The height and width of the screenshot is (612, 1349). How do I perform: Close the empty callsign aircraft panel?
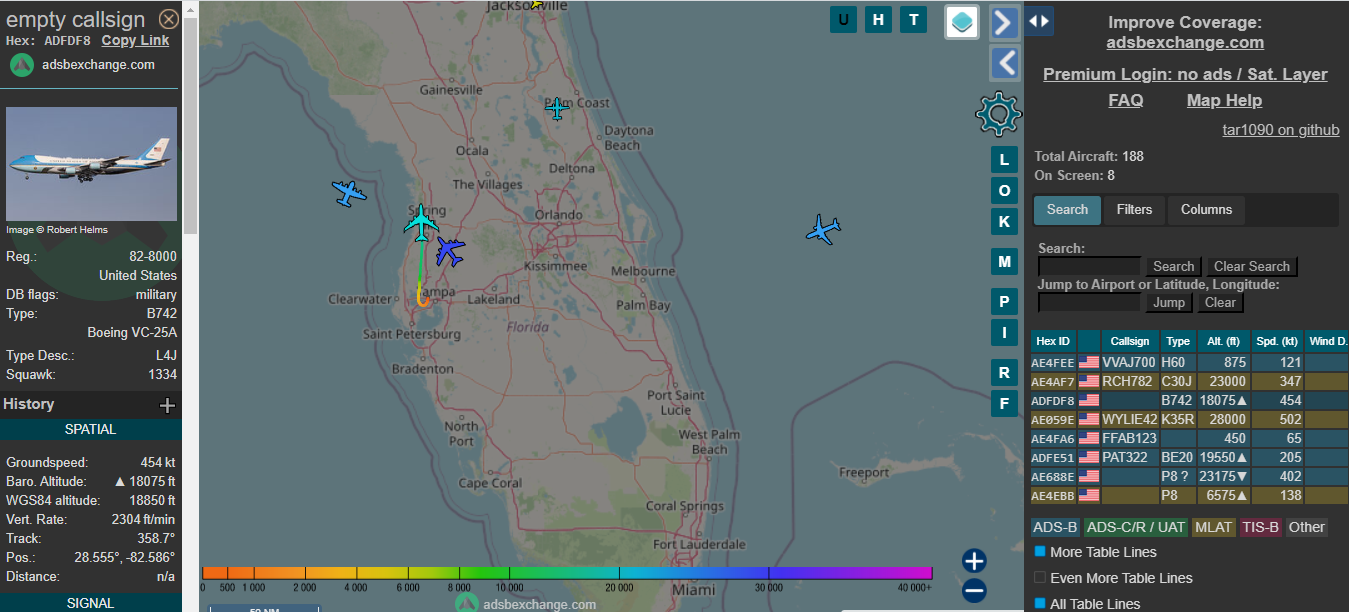coord(169,19)
